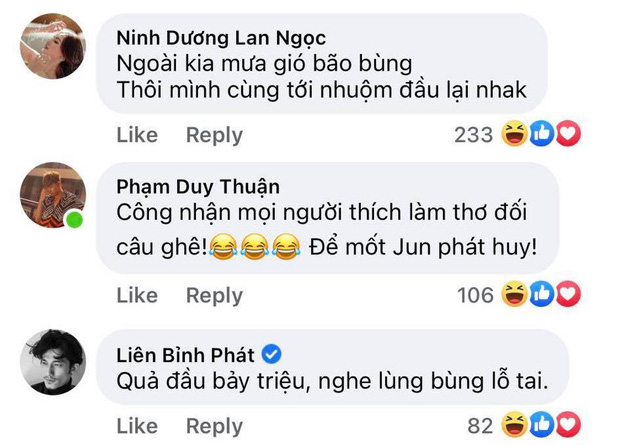Click the heart reaction on Phạm Duy Thuận's comment
Screen dimensions: 620x446
point(567,294)
